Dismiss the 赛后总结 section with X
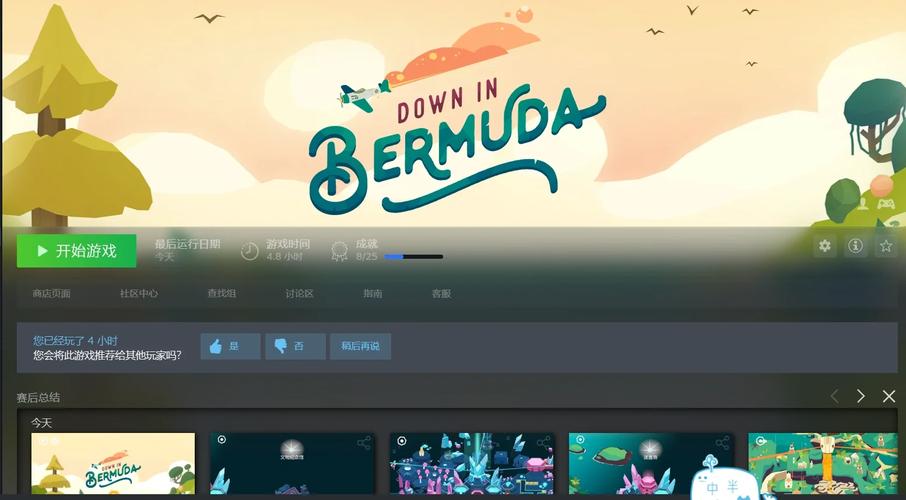906x500 pixels. (889, 396)
